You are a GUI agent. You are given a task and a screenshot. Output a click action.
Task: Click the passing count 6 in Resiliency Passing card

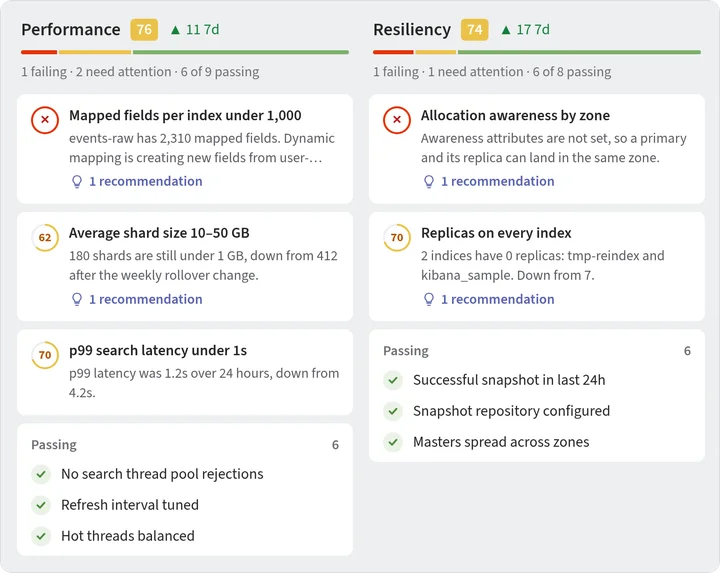[687, 351]
